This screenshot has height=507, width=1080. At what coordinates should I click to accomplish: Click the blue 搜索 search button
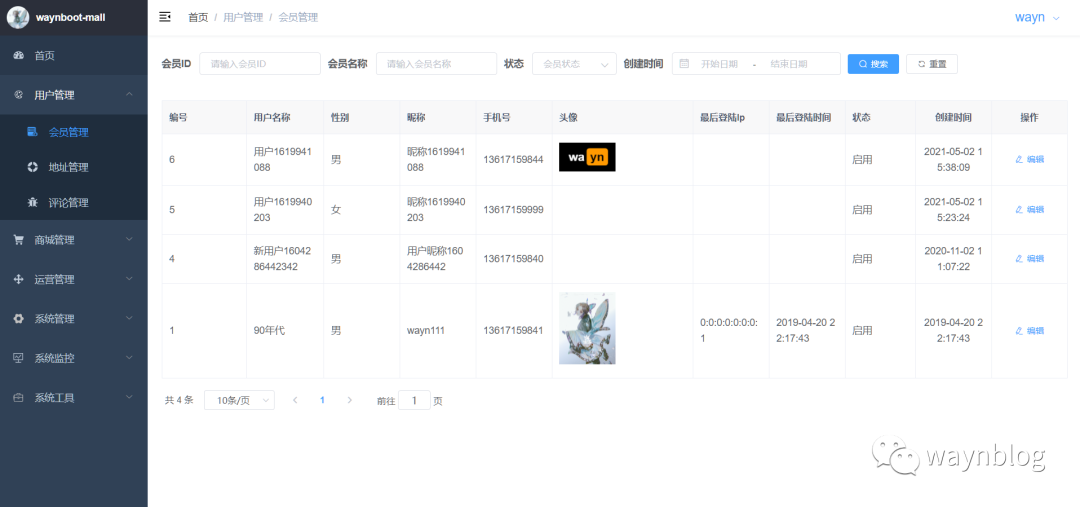(x=873, y=64)
